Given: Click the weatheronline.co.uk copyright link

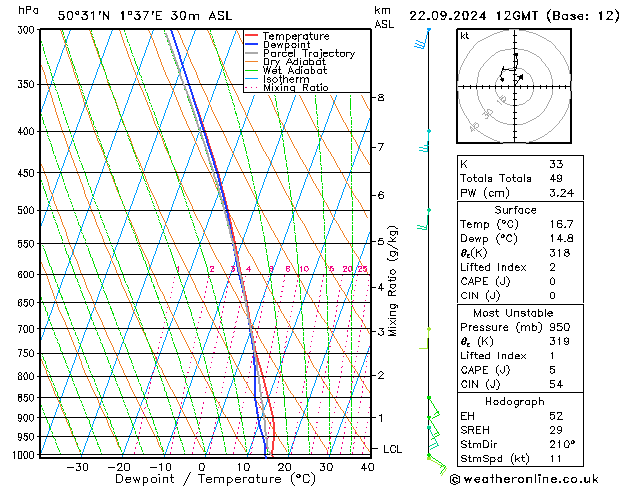Looking at the screenshot, I should click(524, 479).
